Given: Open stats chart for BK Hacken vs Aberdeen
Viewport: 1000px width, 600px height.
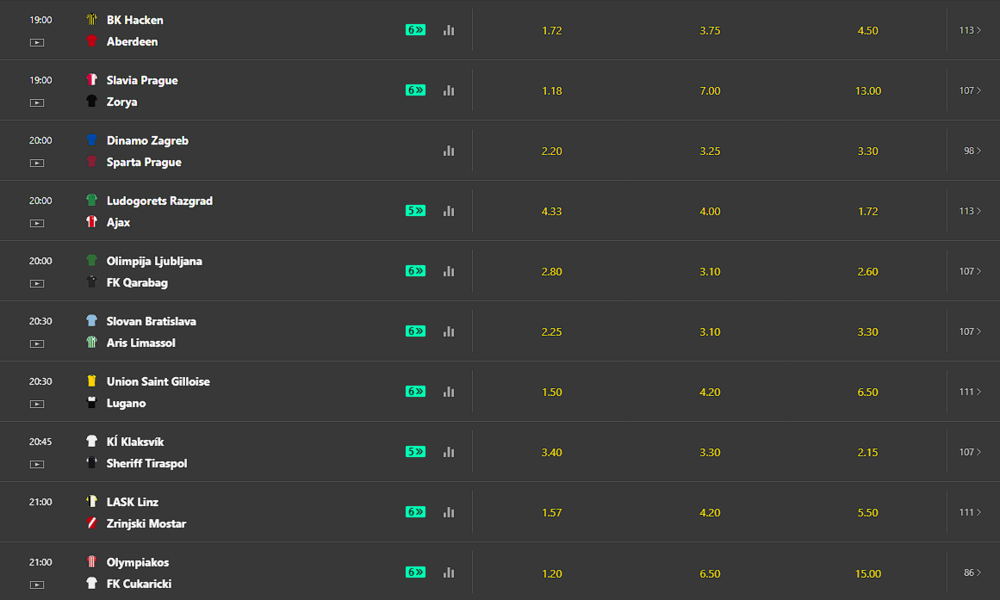Looking at the screenshot, I should tap(449, 30).
